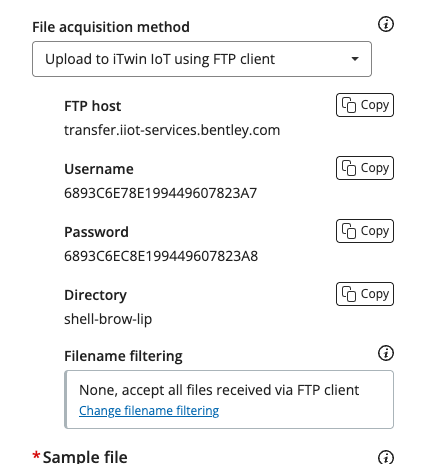Copy the Directory value

(365, 294)
